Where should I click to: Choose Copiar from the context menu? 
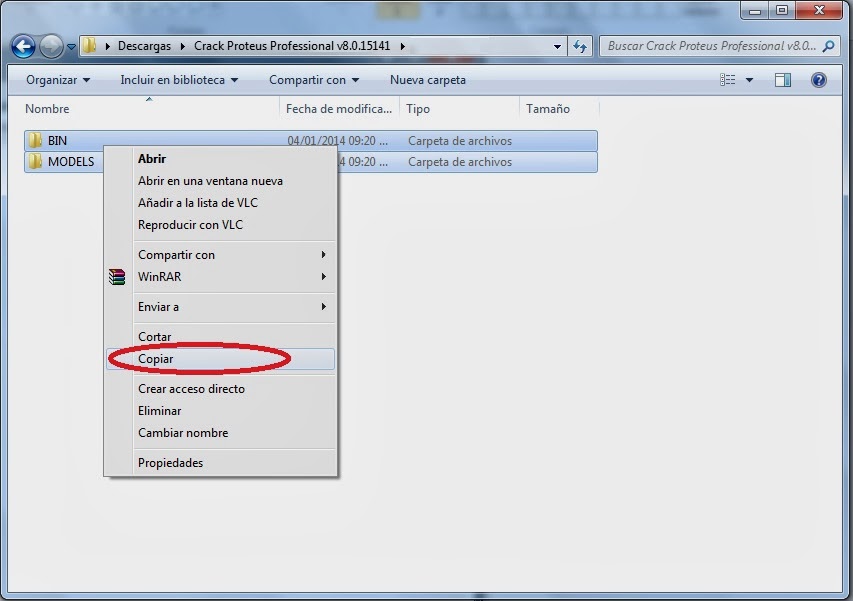point(220,359)
